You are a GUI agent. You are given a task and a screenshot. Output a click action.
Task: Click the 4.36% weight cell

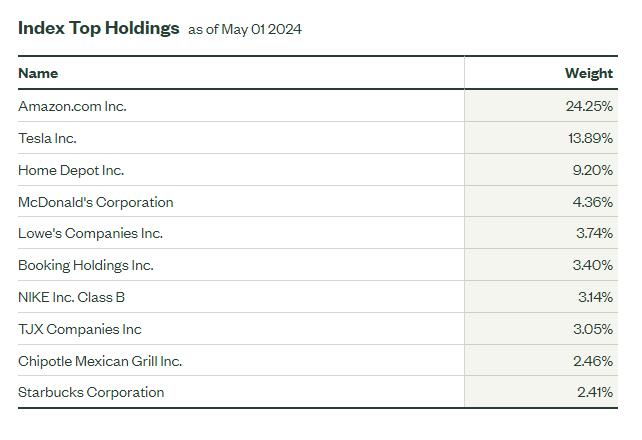pyautogui.click(x=592, y=202)
